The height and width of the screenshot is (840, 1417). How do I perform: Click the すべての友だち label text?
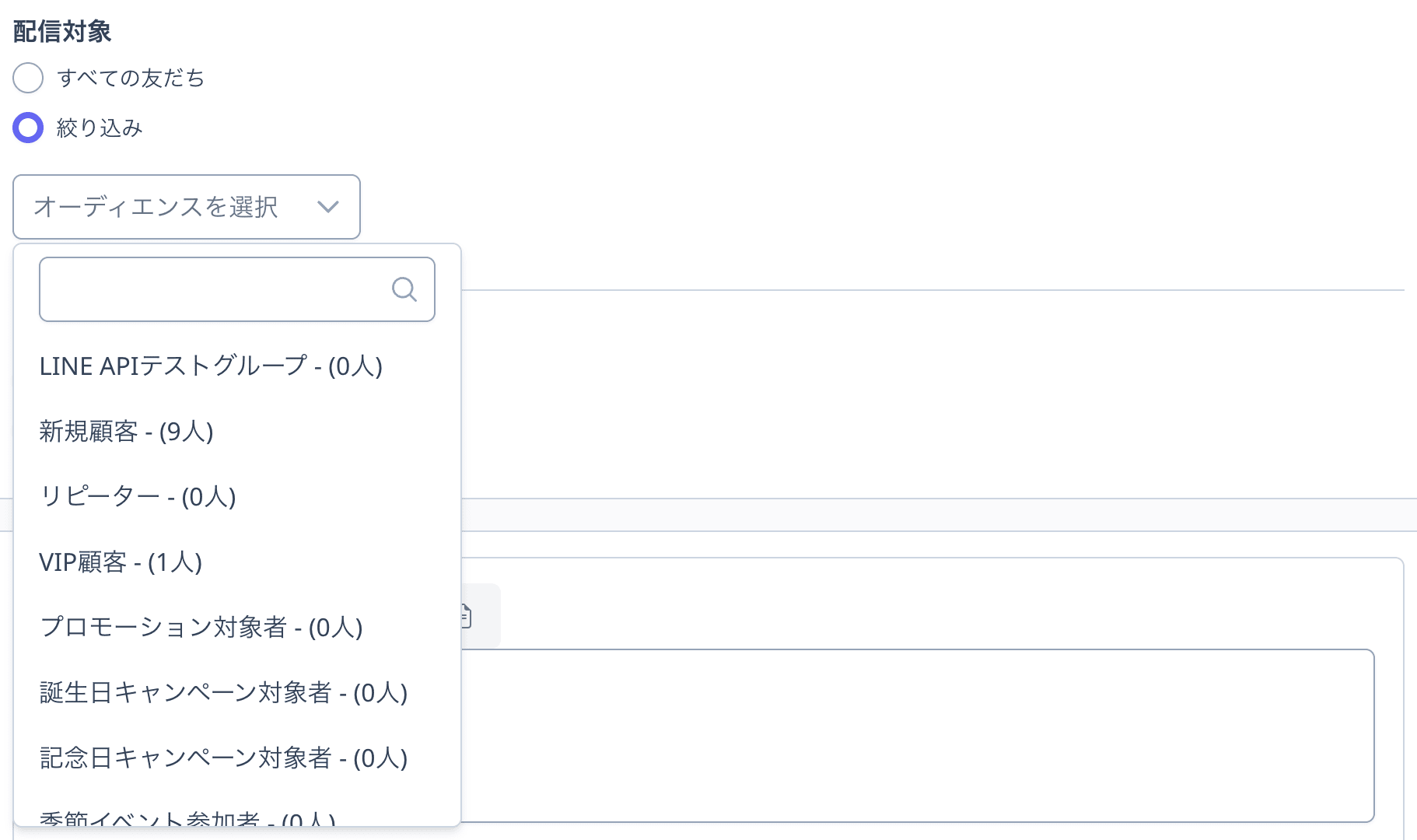[131, 78]
